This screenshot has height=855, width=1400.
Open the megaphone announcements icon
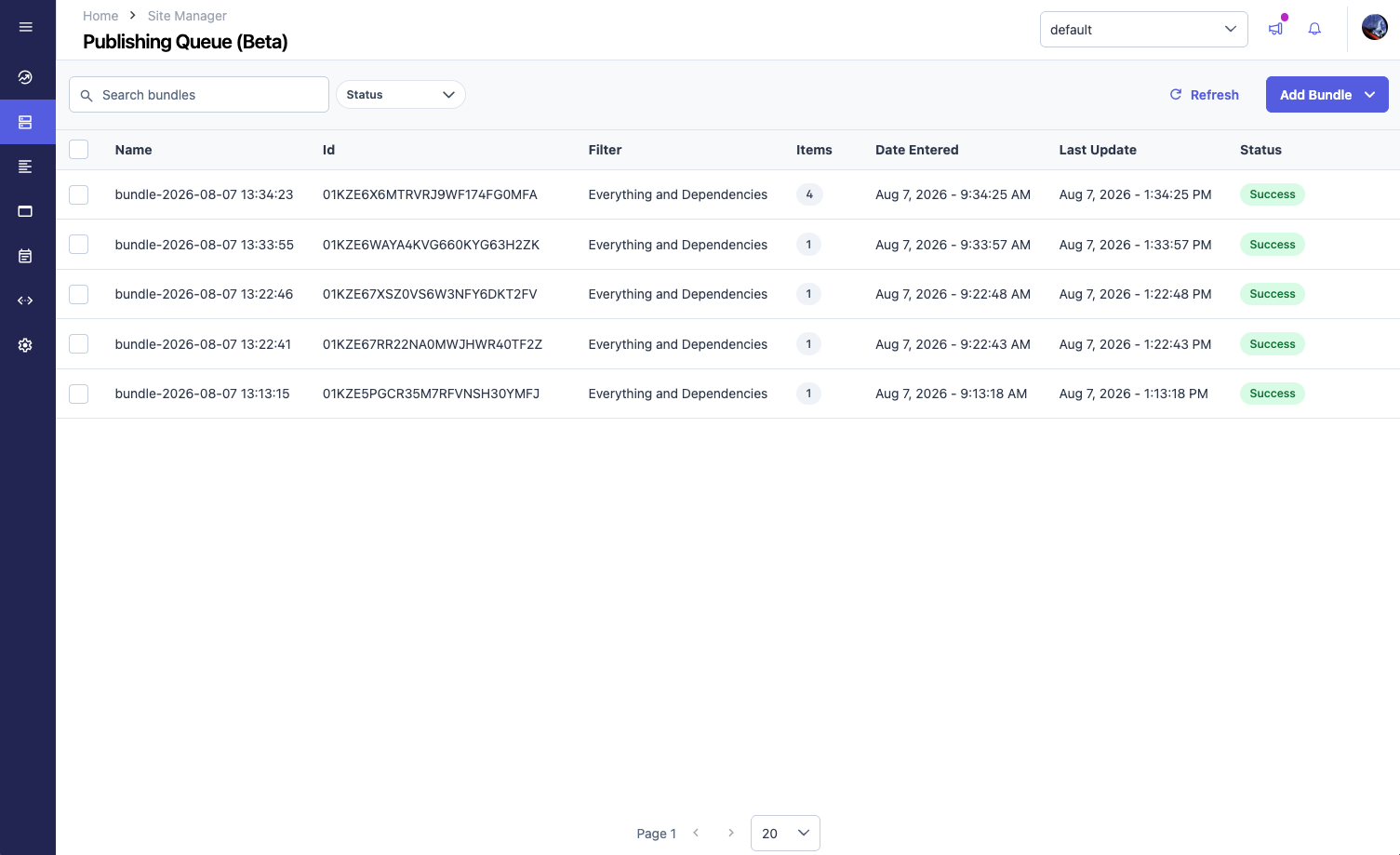1276,29
